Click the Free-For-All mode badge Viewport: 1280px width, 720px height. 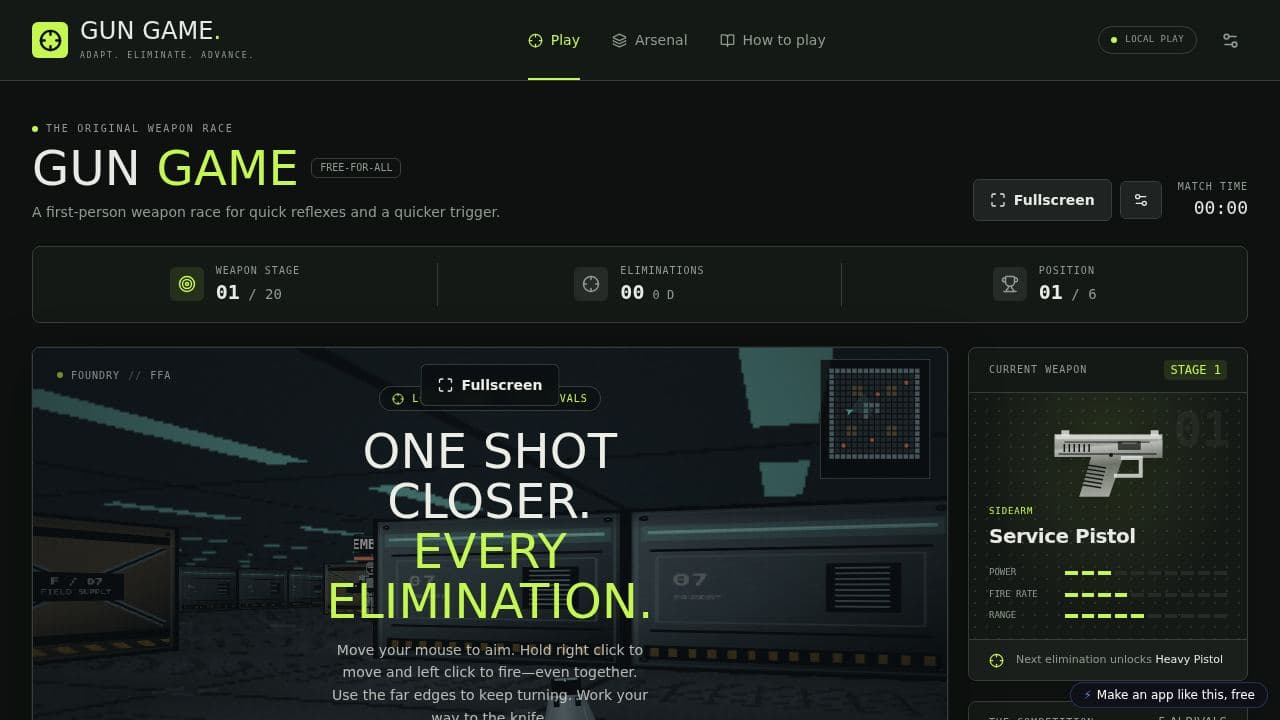356,168
